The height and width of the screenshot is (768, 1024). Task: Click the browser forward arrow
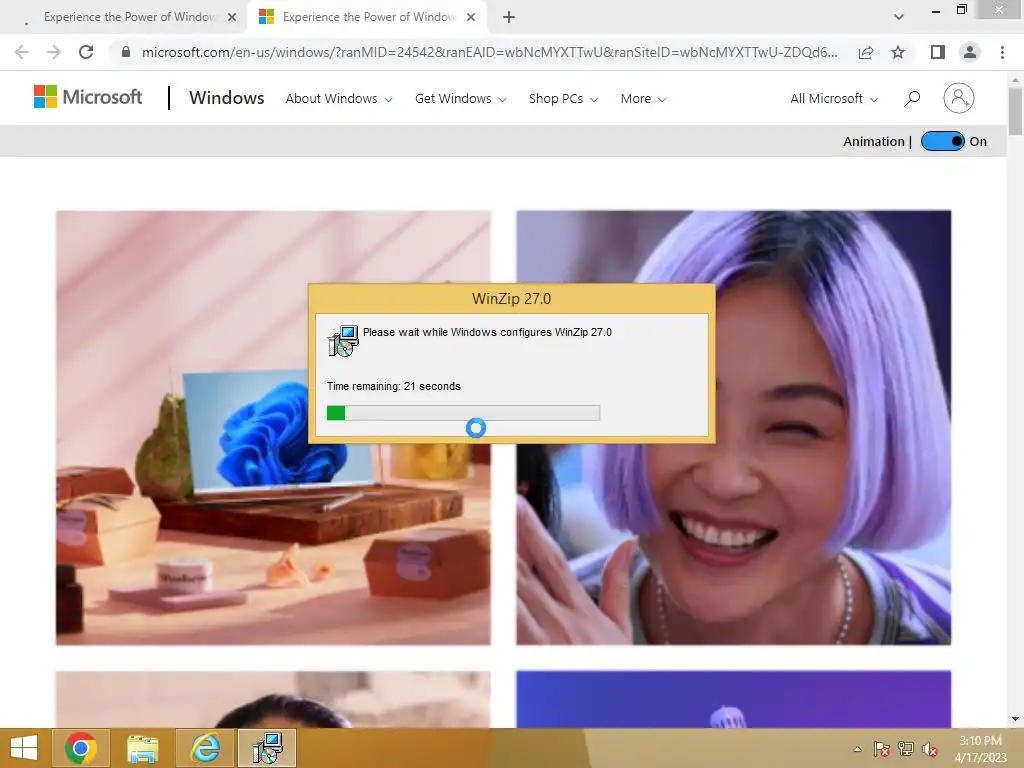pos(54,52)
